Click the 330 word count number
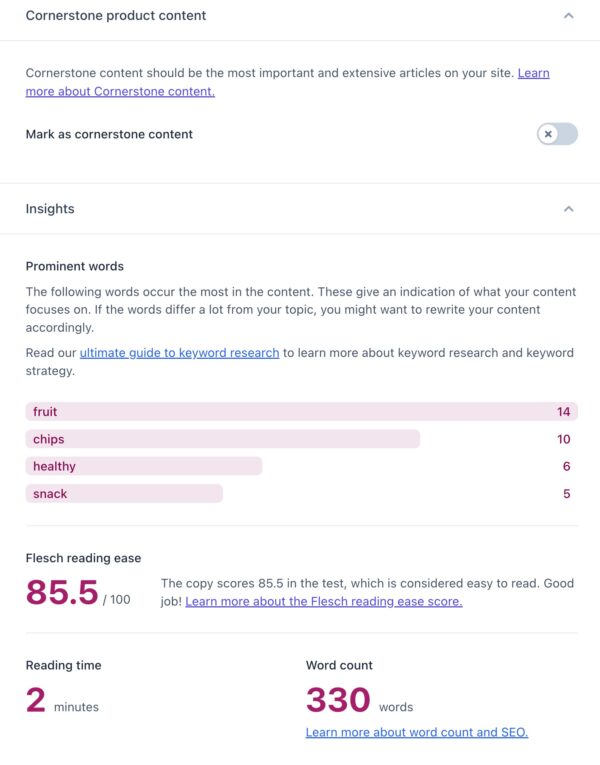This screenshot has width=600, height=765. tap(338, 699)
